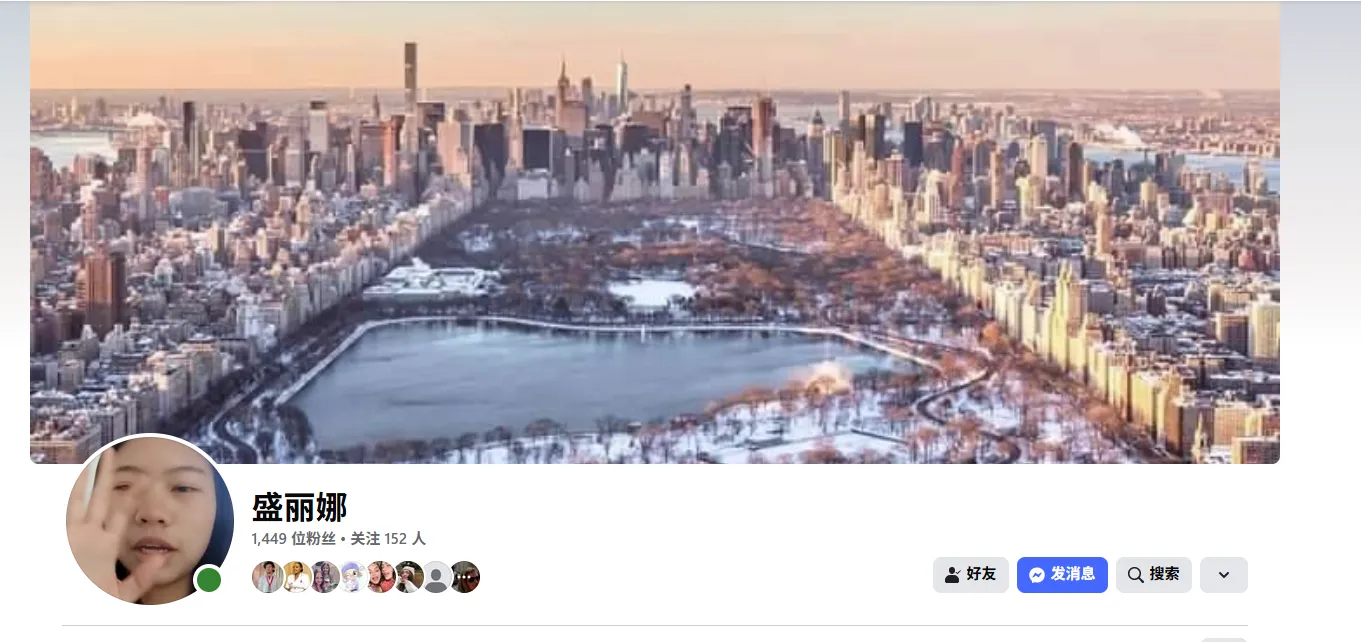Open the fourth cartoon friend avatar
The width and height of the screenshot is (1361, 642).
point(352,577)
